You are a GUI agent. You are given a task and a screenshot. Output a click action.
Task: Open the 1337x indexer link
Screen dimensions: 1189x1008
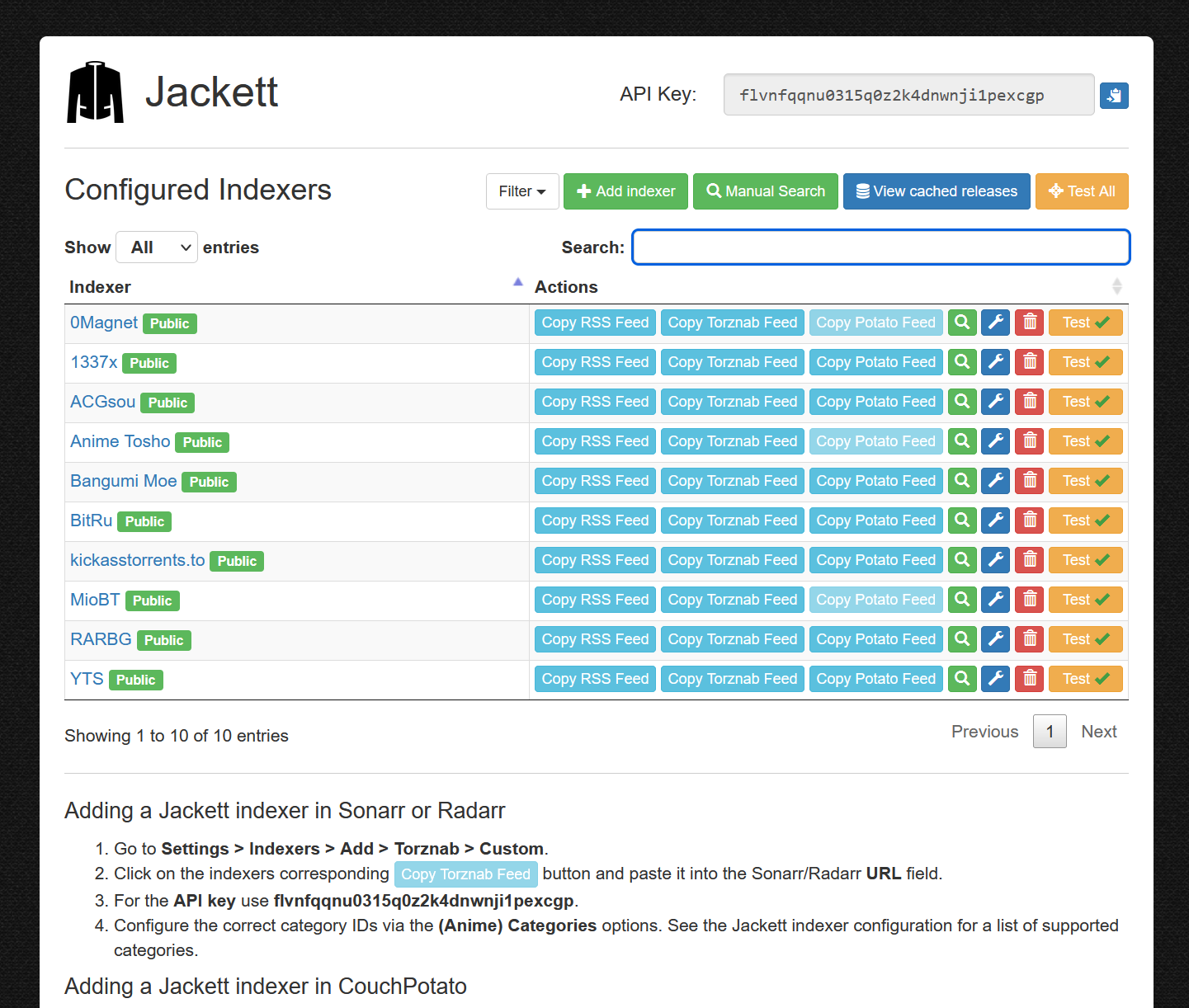94,362
